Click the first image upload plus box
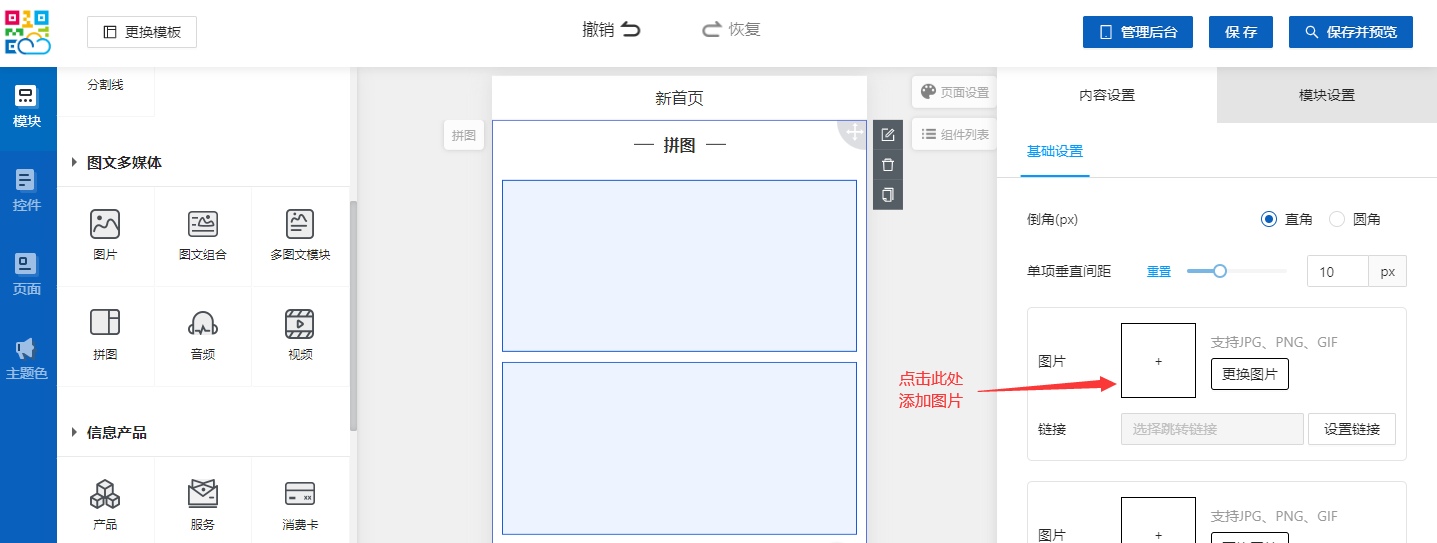The width and height of the screenshot is (1437, 543). click(x=1158, y=361)
